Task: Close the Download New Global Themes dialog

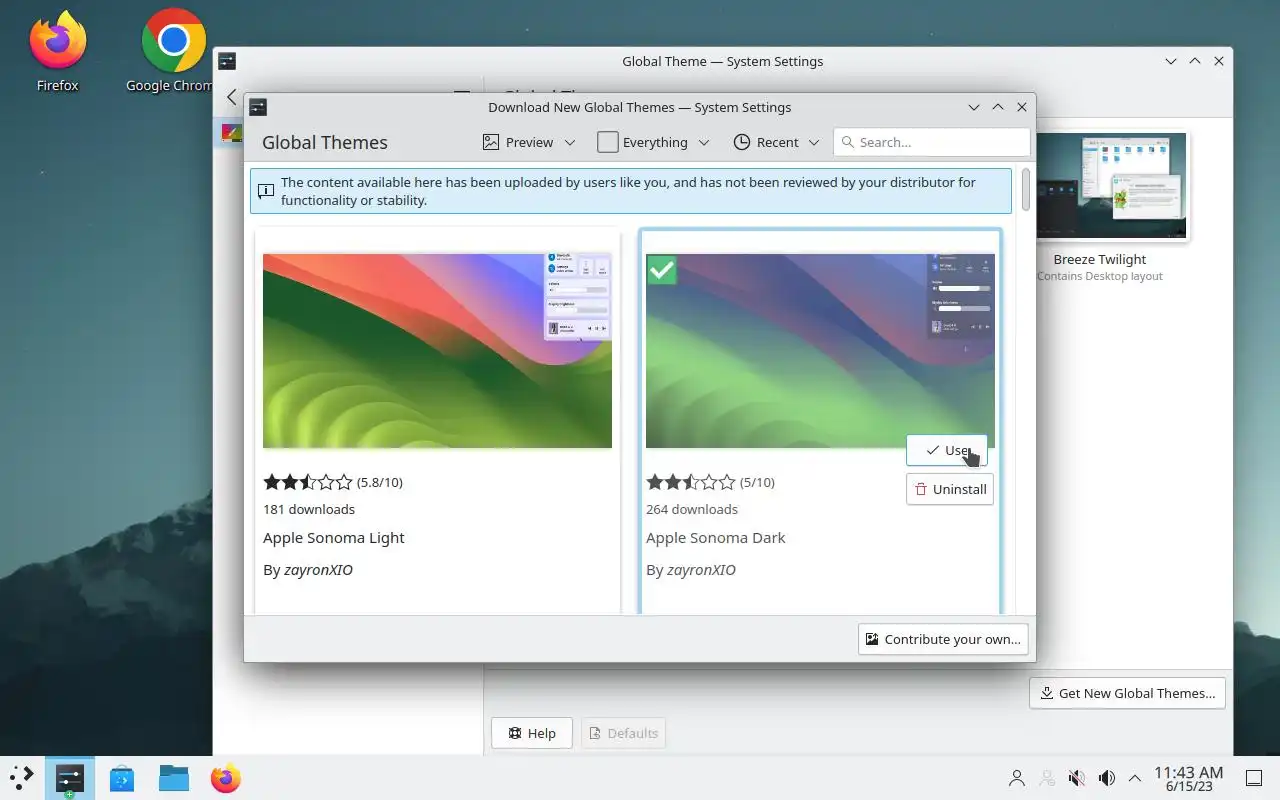Action: [1022, 107]
